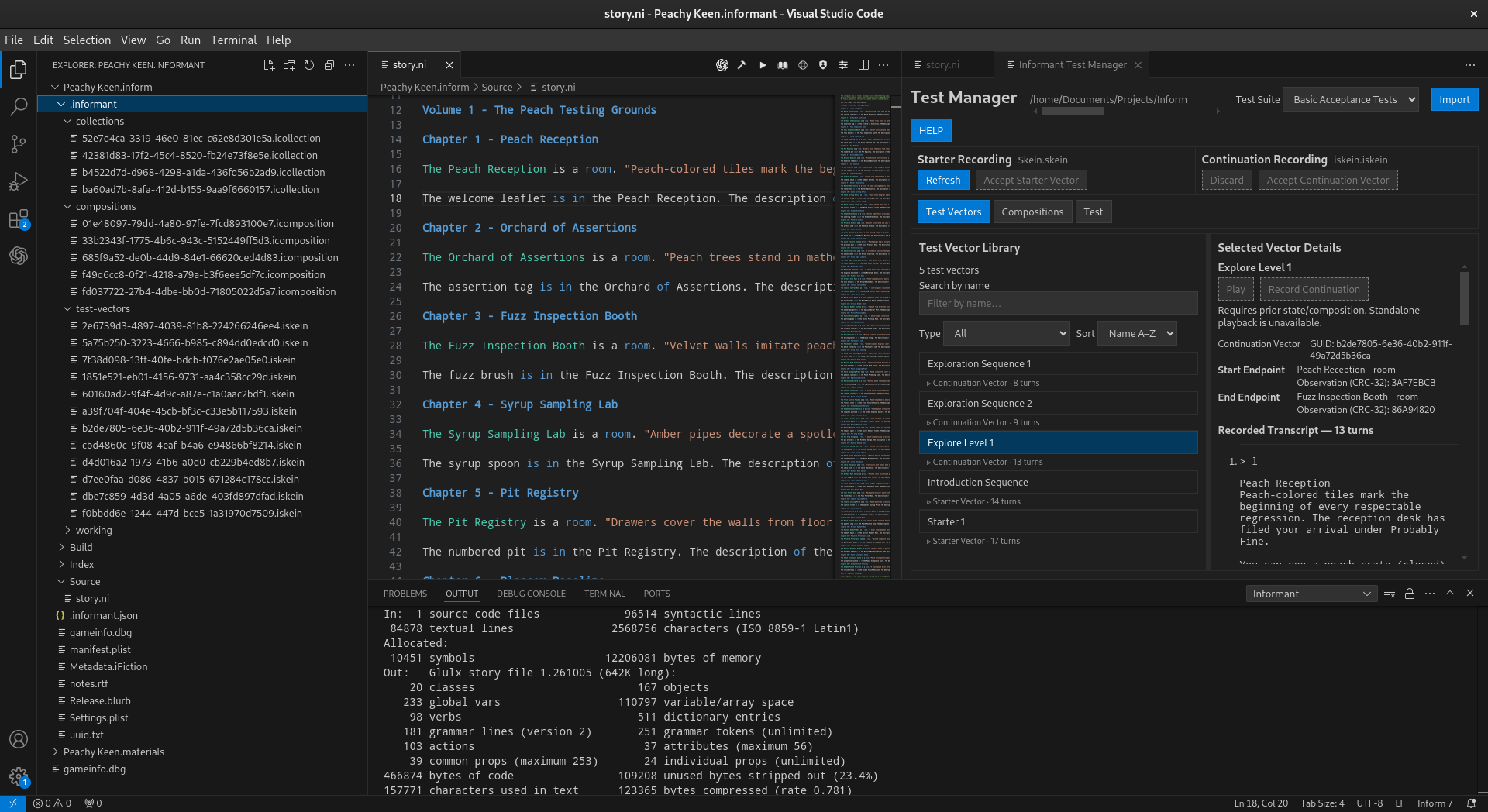Open the Terminal menu
The height and width of the screenshot is (812, 1488).
click(233, 40)
